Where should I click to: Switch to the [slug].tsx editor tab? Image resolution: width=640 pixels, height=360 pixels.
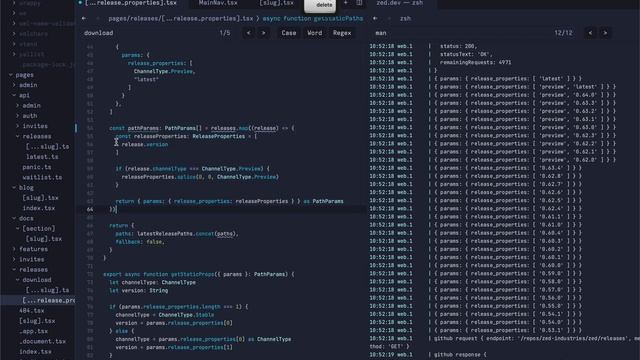[276, 3]
